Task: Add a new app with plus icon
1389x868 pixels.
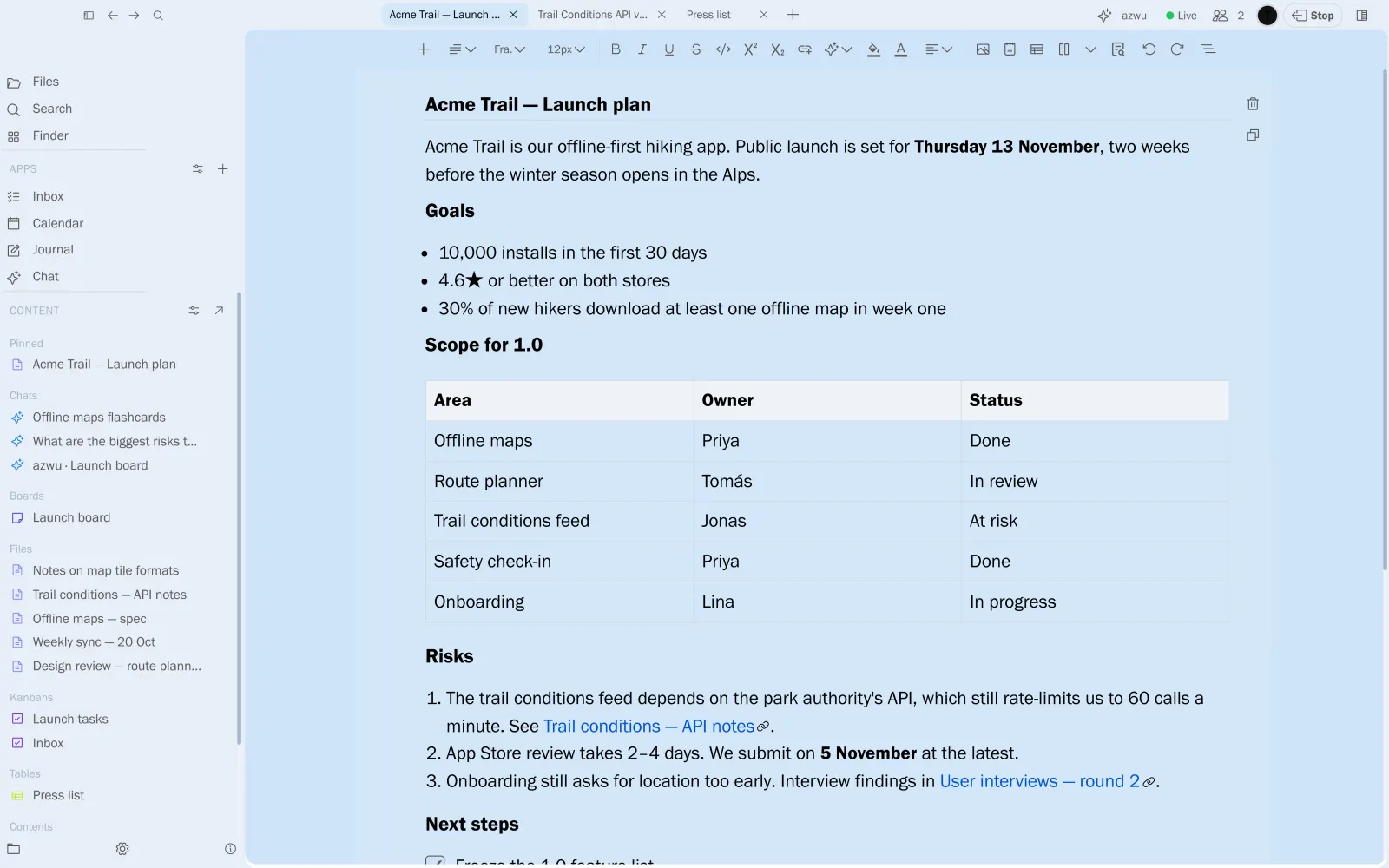Action: click(223, 169)
